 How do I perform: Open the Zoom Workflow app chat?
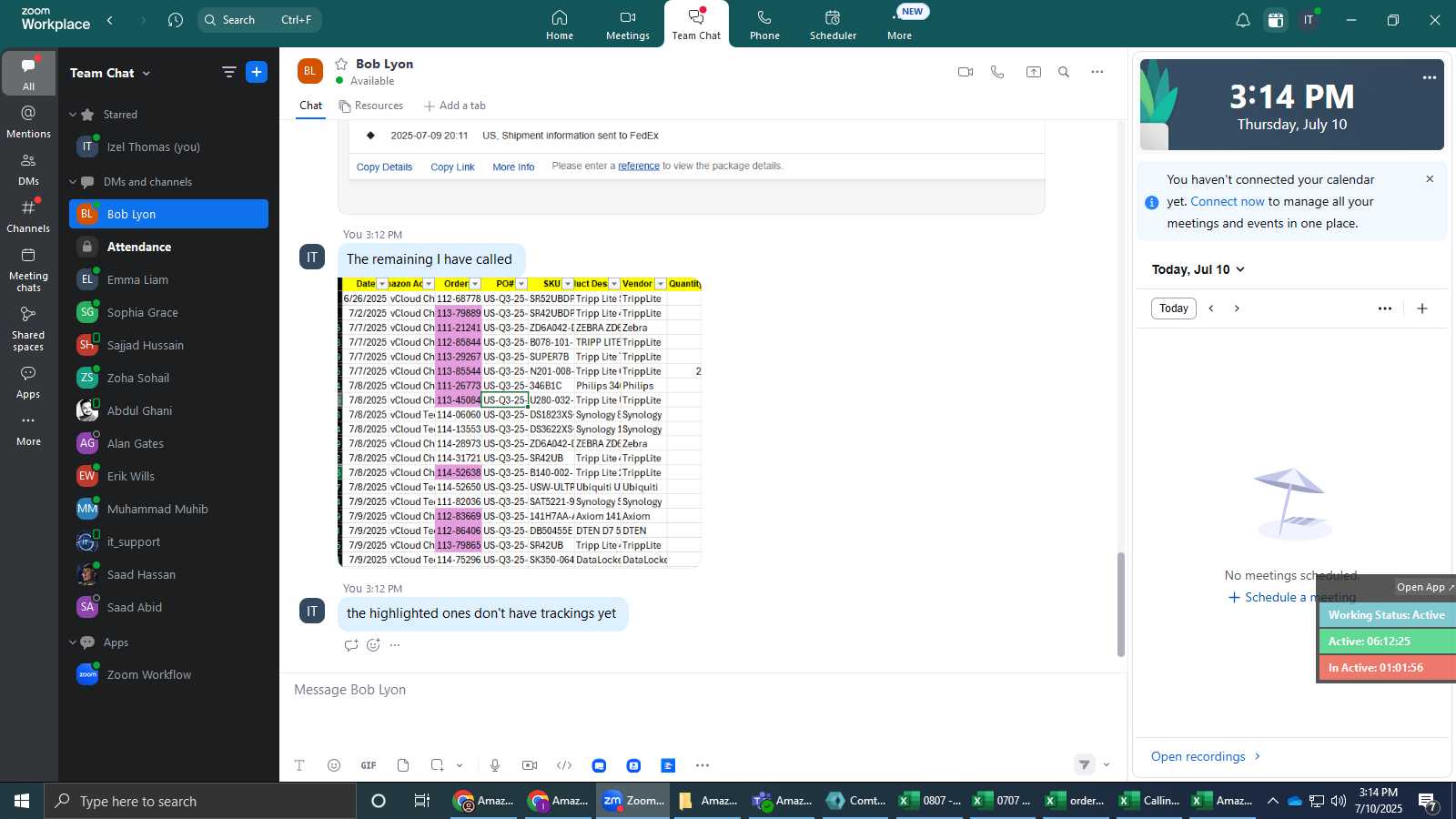(168, 674)
